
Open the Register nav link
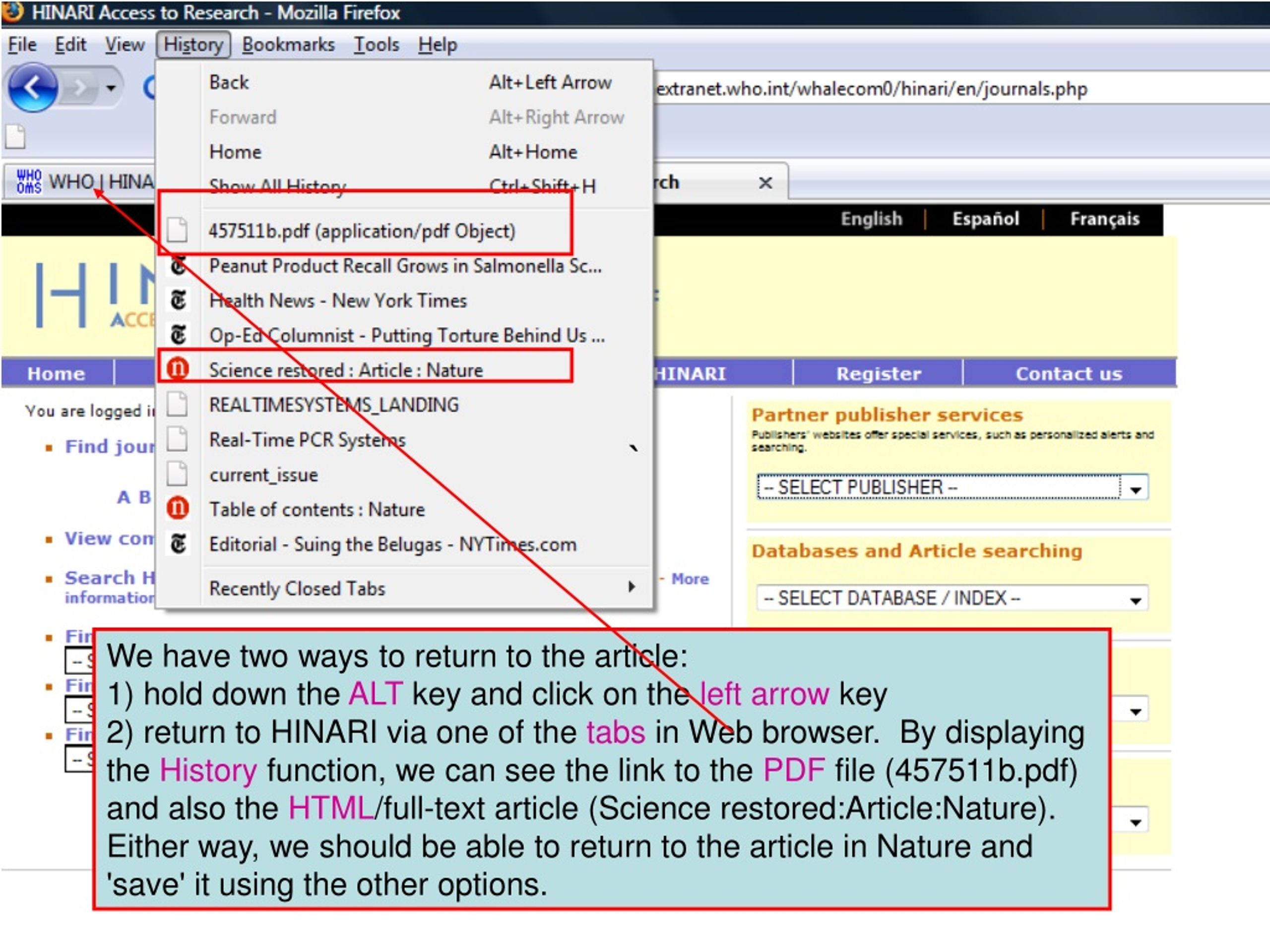click(x=878, y=373)
